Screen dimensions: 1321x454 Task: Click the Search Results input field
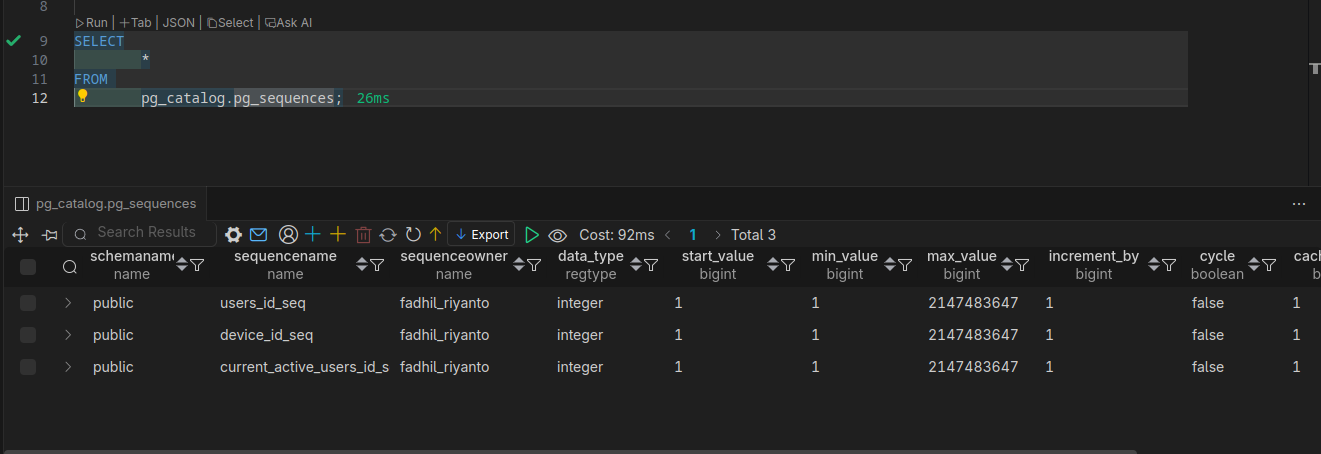(x=146, y=232)
